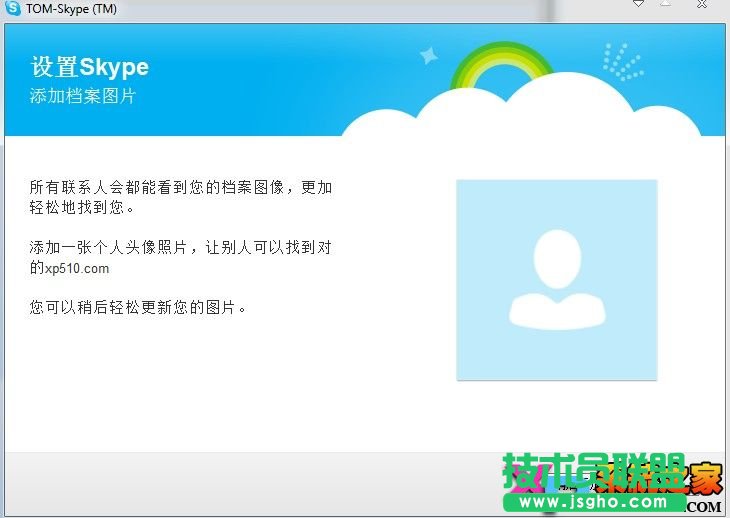
Task: Close the TOM-Skype setup window
Action: (x=703, y=4)
